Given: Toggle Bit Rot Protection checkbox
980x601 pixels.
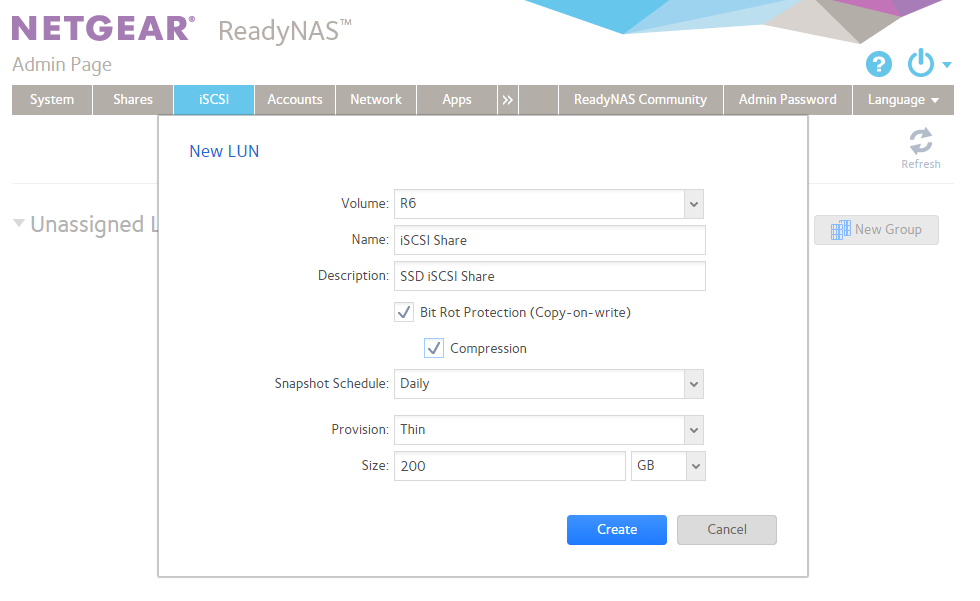Looking at the screenshot, I should pos(404,312).
